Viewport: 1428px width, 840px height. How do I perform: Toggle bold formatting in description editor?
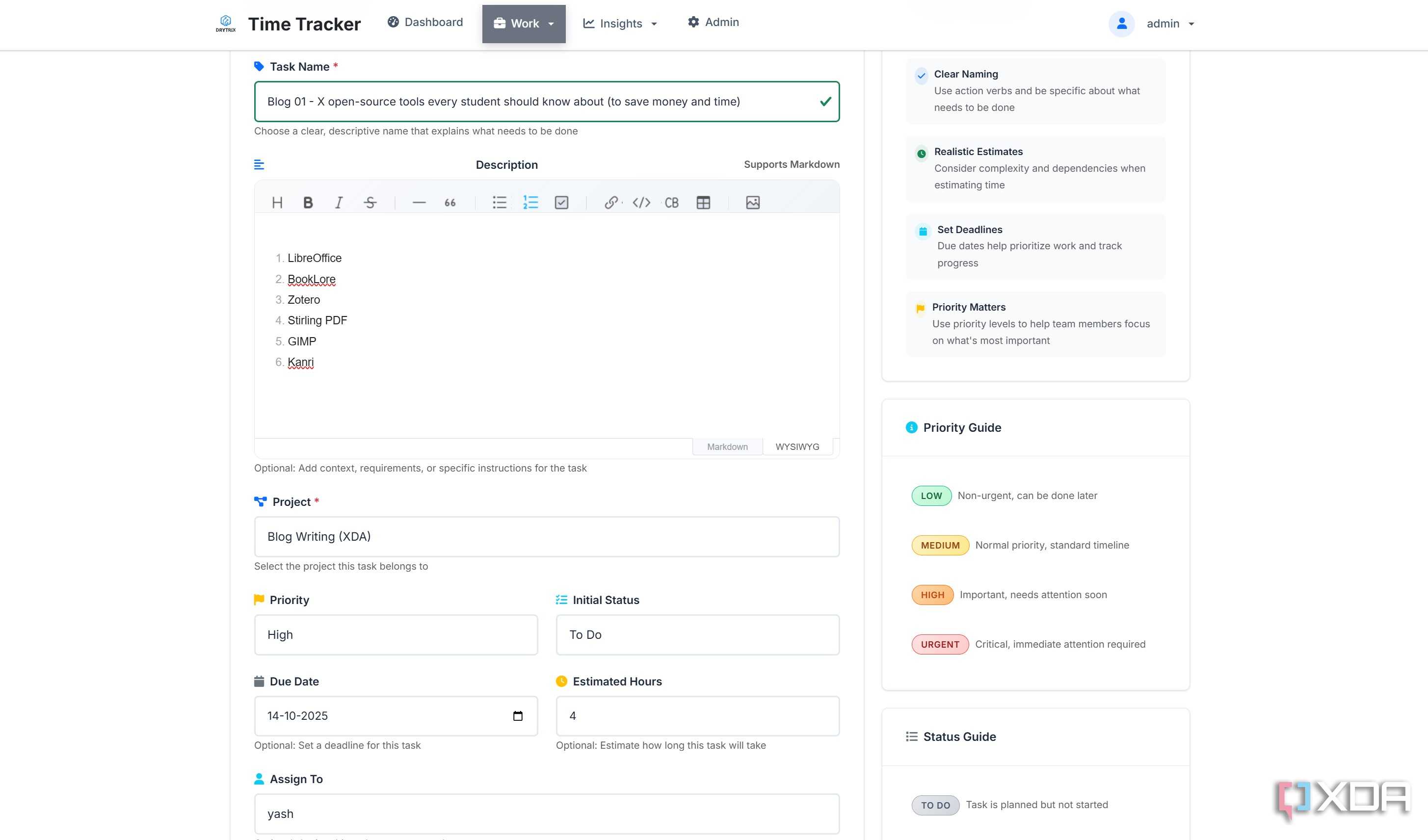click(x=308, y=203)
